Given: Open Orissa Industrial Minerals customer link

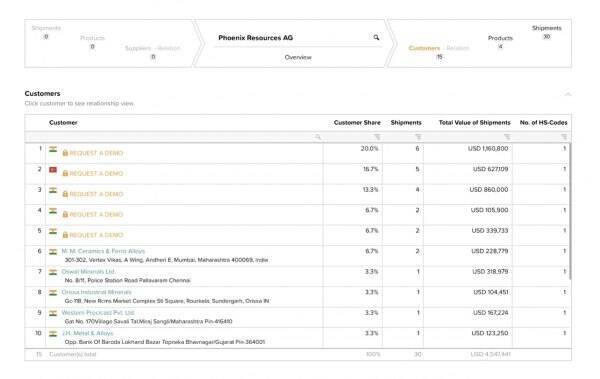Looking at the screenshot, I should click(x=96, y=292).
